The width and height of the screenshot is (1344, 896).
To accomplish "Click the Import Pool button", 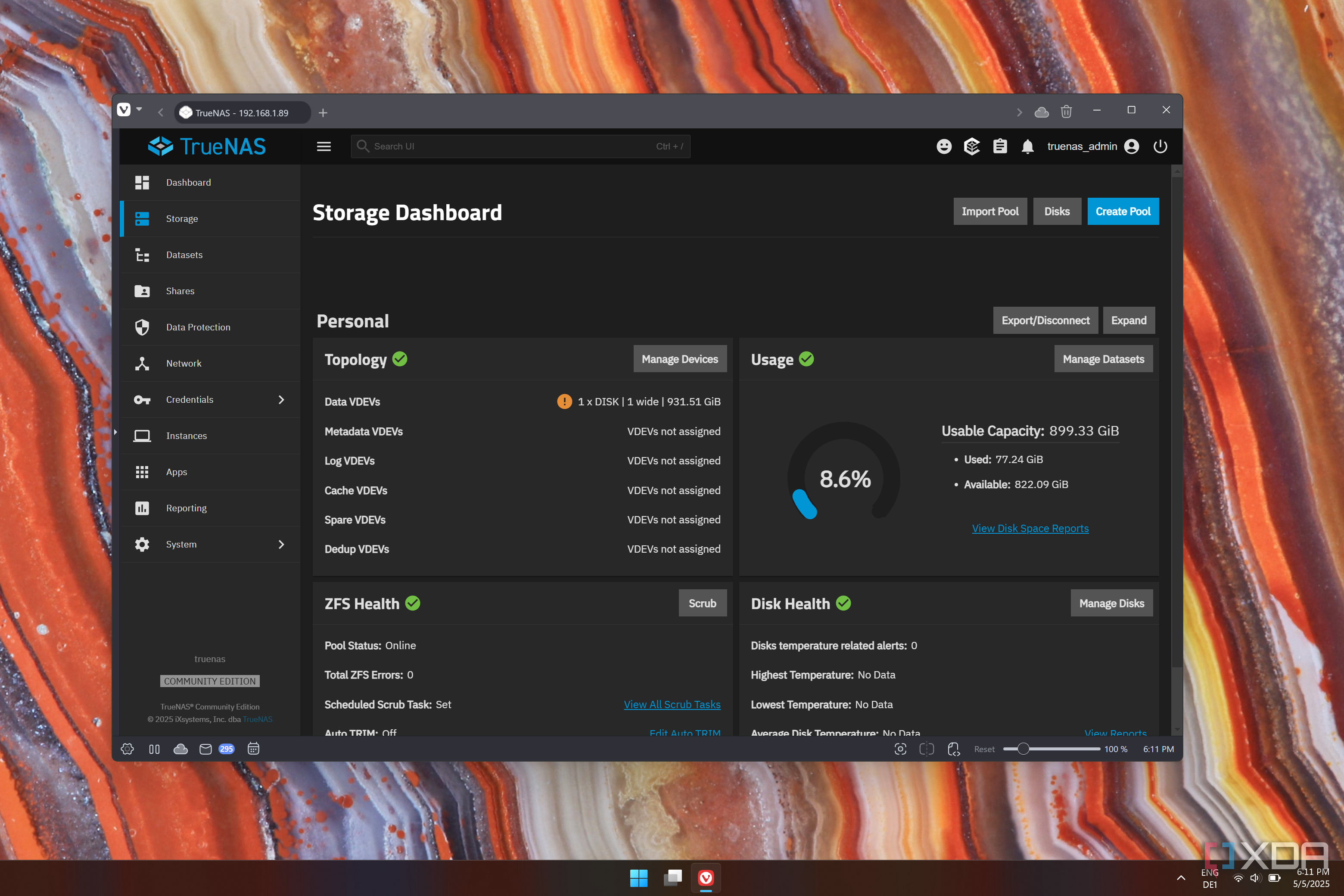I will point(990,212).
